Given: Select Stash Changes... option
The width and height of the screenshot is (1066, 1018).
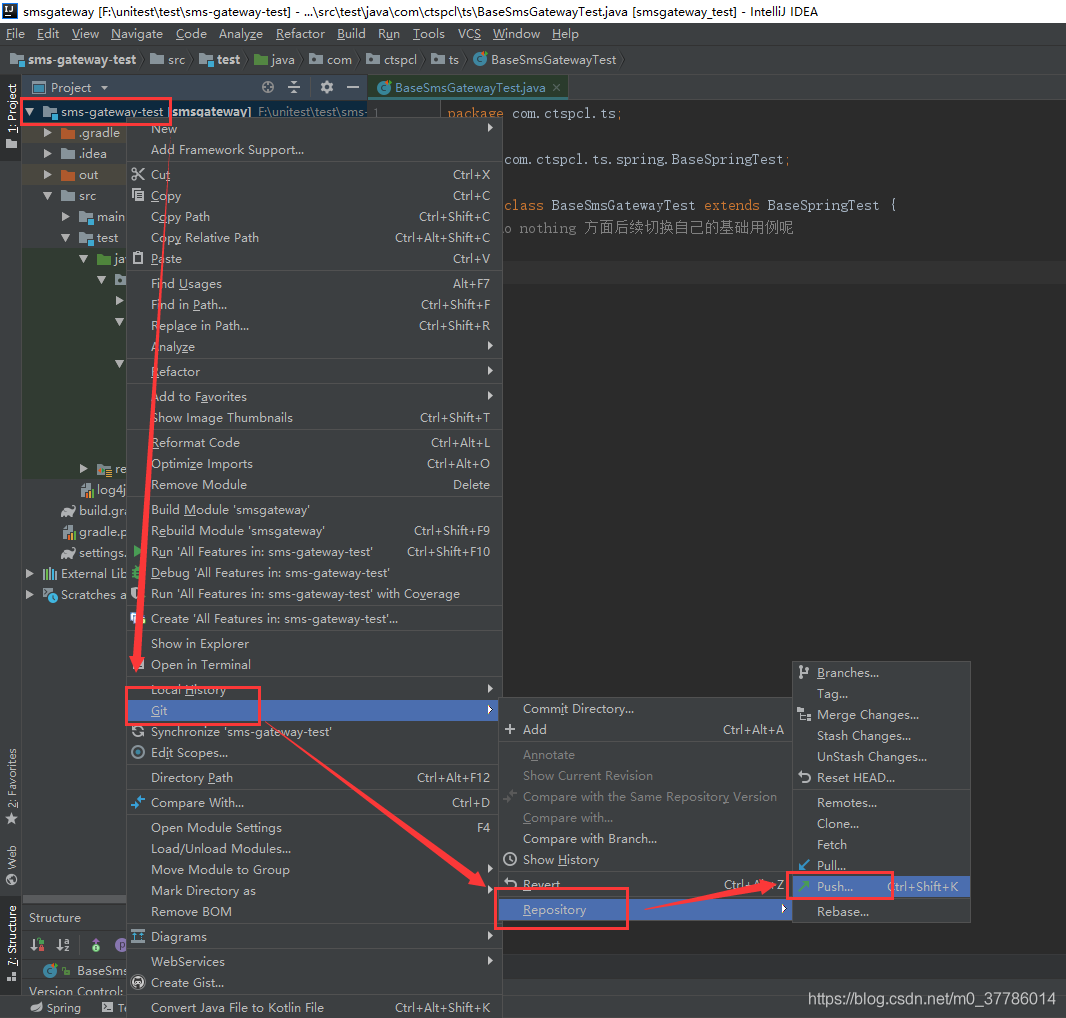Looking at the screenshot, I should click(x=882, y=735).
